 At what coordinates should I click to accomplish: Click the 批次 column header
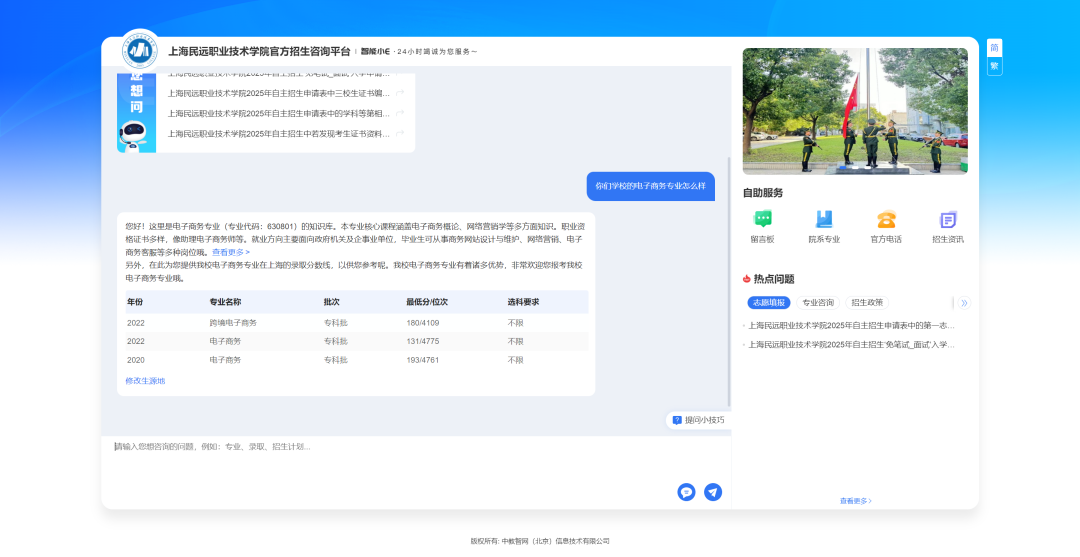(x=331, y=302)
